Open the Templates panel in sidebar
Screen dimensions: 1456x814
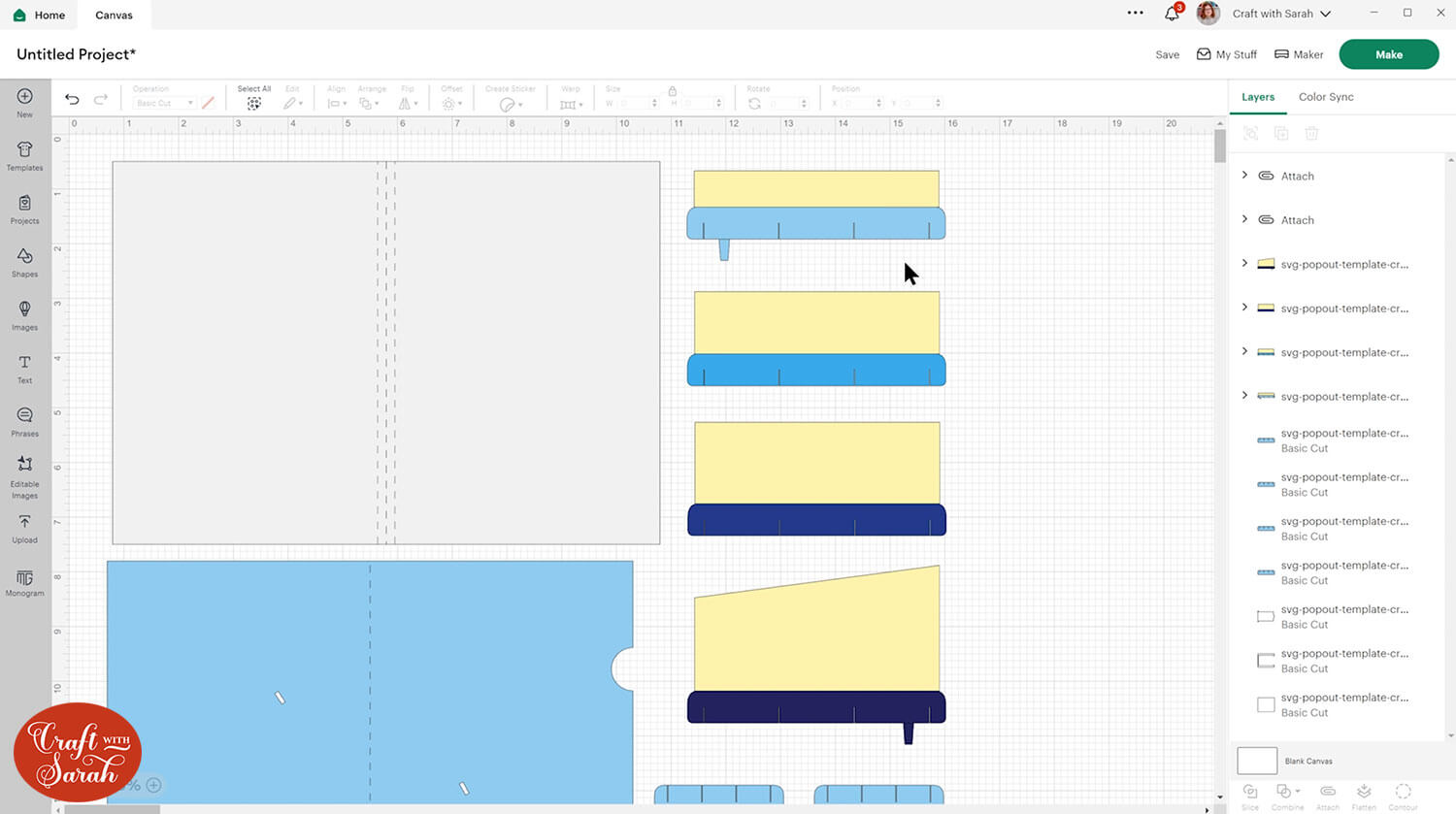click(x=24, y=155)
